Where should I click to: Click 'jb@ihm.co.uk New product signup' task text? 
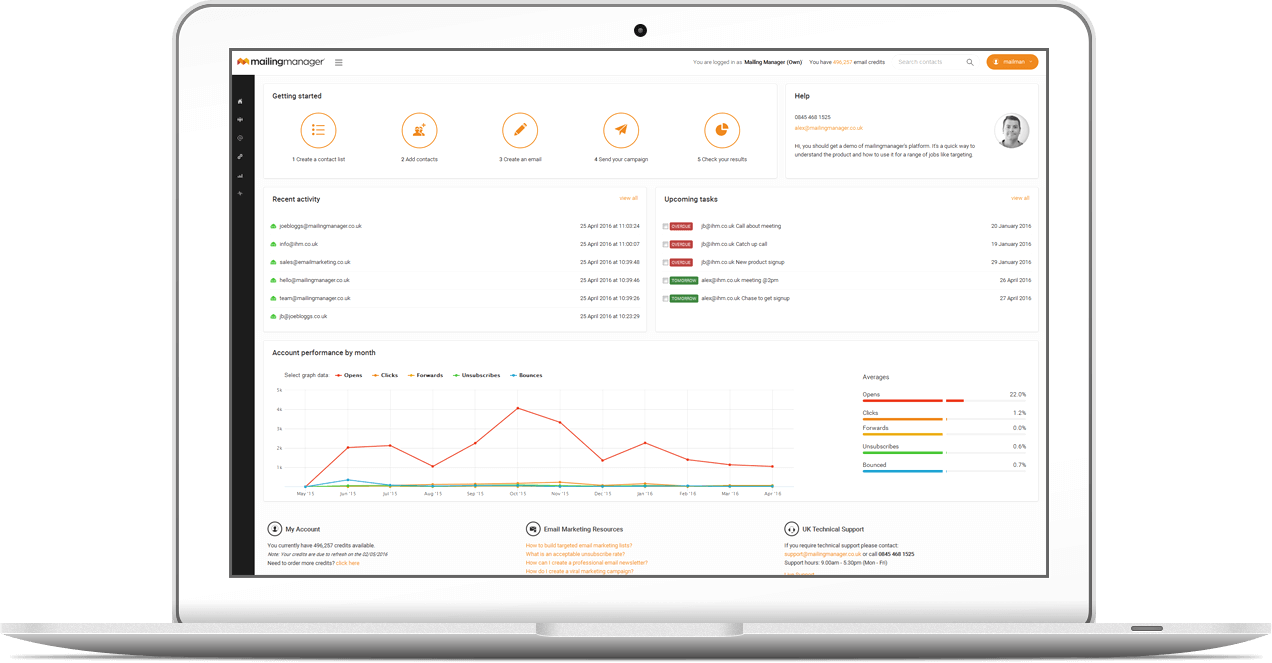pyautogui.click(x=743, y=262)
